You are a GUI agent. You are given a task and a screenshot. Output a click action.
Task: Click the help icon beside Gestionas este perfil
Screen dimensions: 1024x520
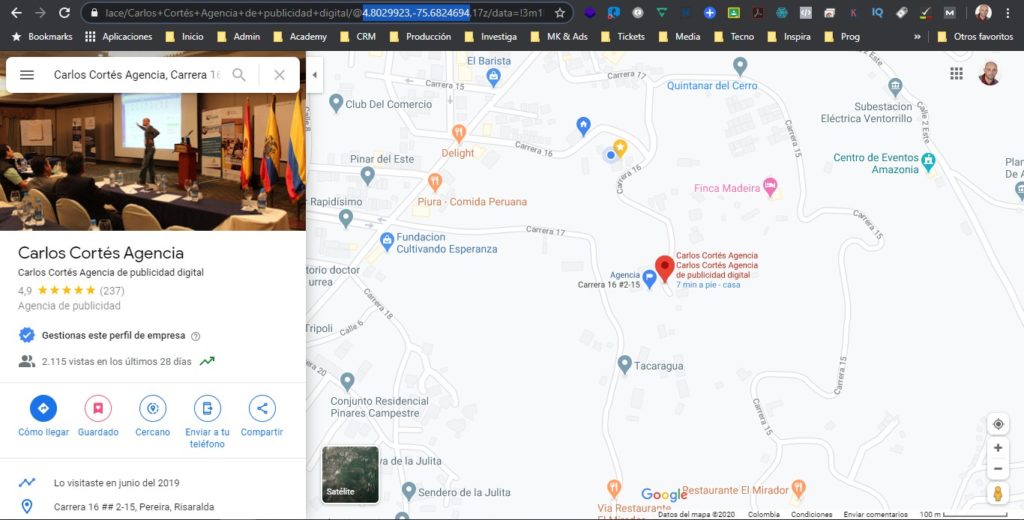(195, 336)
